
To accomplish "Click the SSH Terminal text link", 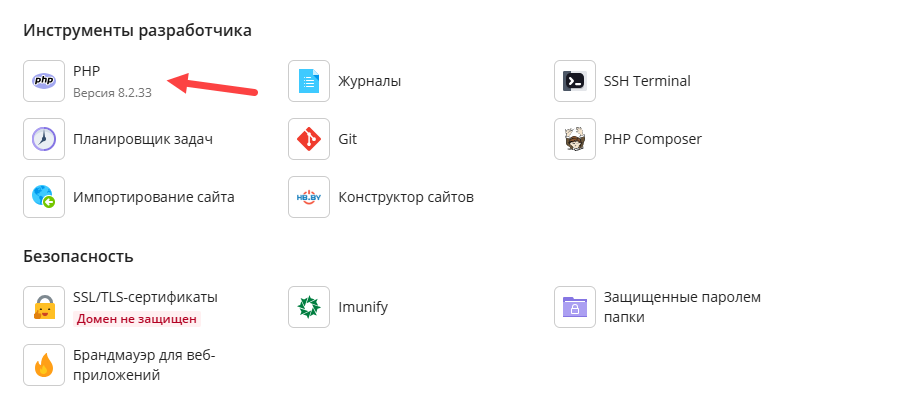I will pyautogui.click(x=647, y=81).
